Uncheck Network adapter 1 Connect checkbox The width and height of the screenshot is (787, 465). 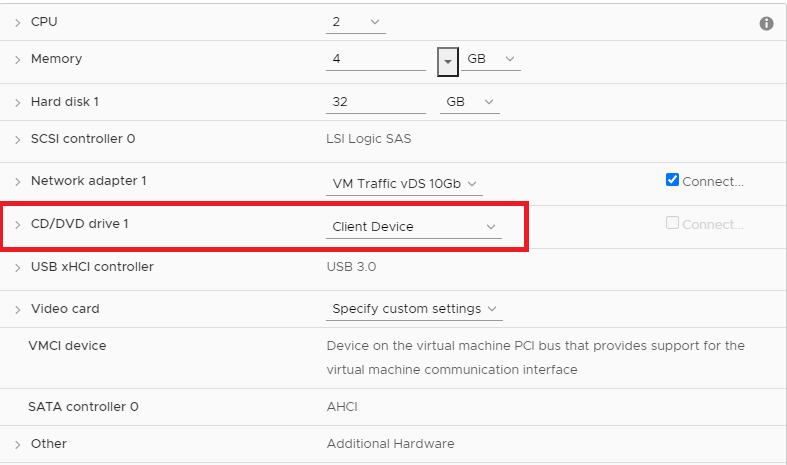(672, 181)
